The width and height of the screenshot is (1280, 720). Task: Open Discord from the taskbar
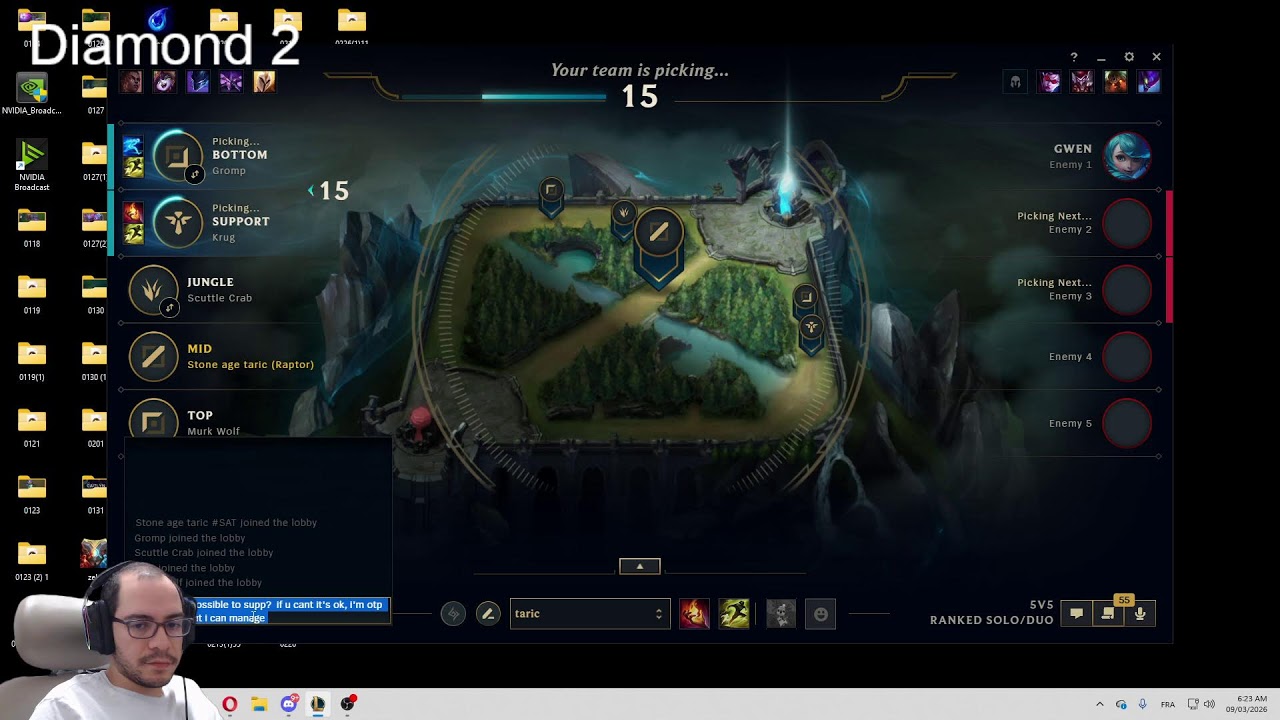289,704
